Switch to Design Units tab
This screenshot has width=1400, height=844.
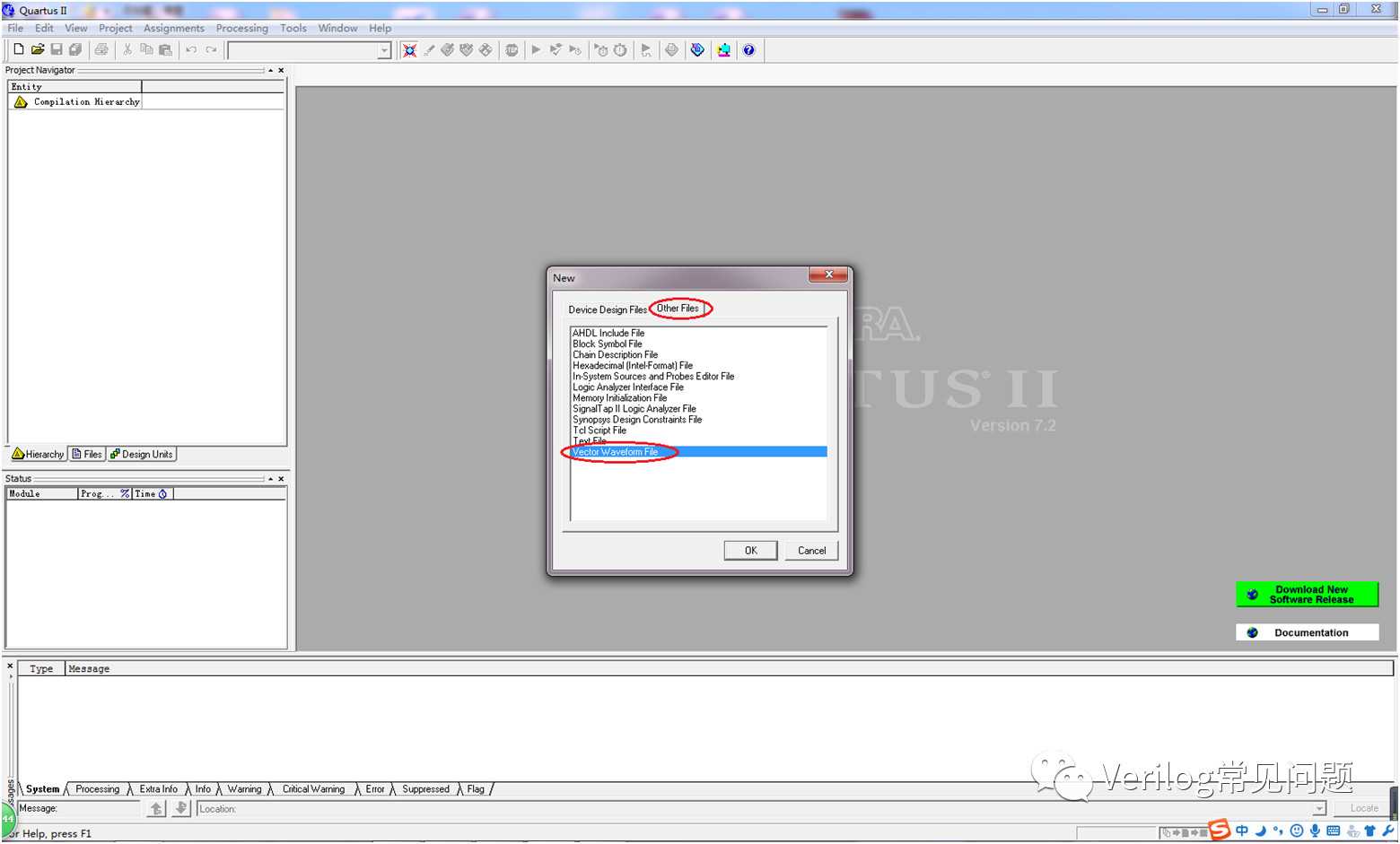pyautogui.click(x=142, y=454)
